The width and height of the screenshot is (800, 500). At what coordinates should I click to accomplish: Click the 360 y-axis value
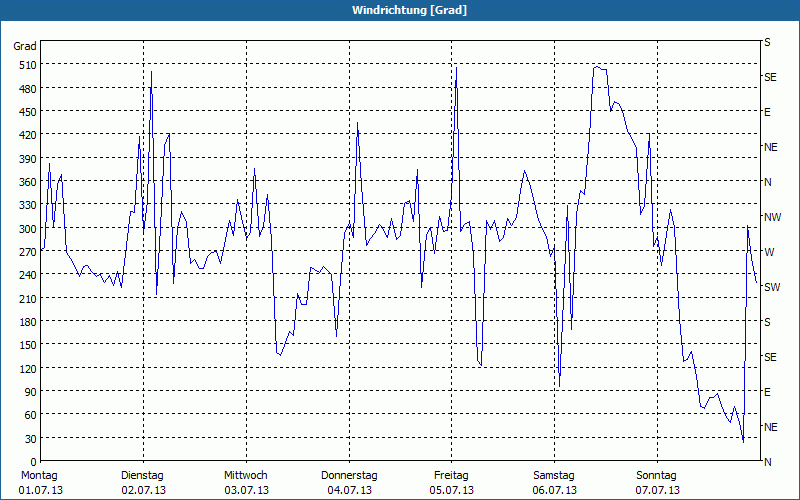tap(28, 182)
